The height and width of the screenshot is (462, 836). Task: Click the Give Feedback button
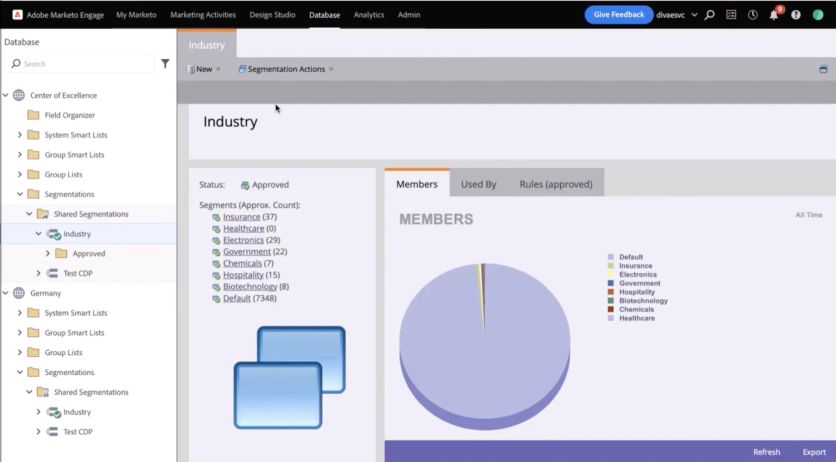(x=618, y=15)
